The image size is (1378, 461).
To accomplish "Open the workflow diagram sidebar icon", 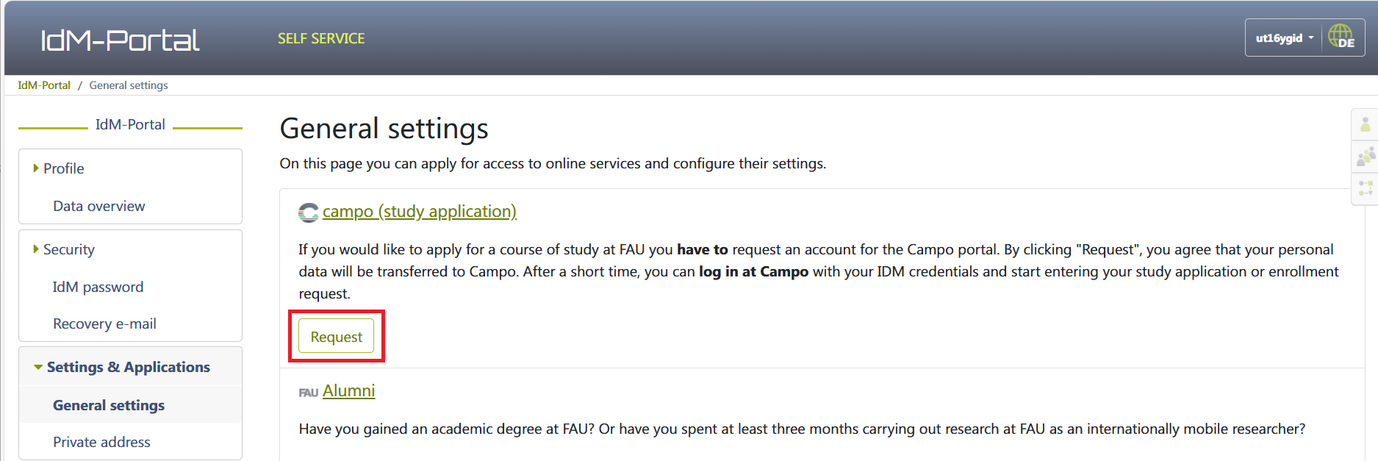I will [1365, 188].
